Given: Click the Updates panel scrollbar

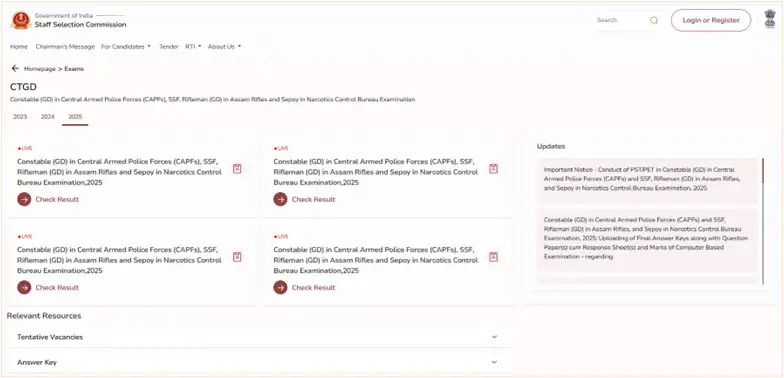Looking at the screenshot, I should (x=763, y=221).
